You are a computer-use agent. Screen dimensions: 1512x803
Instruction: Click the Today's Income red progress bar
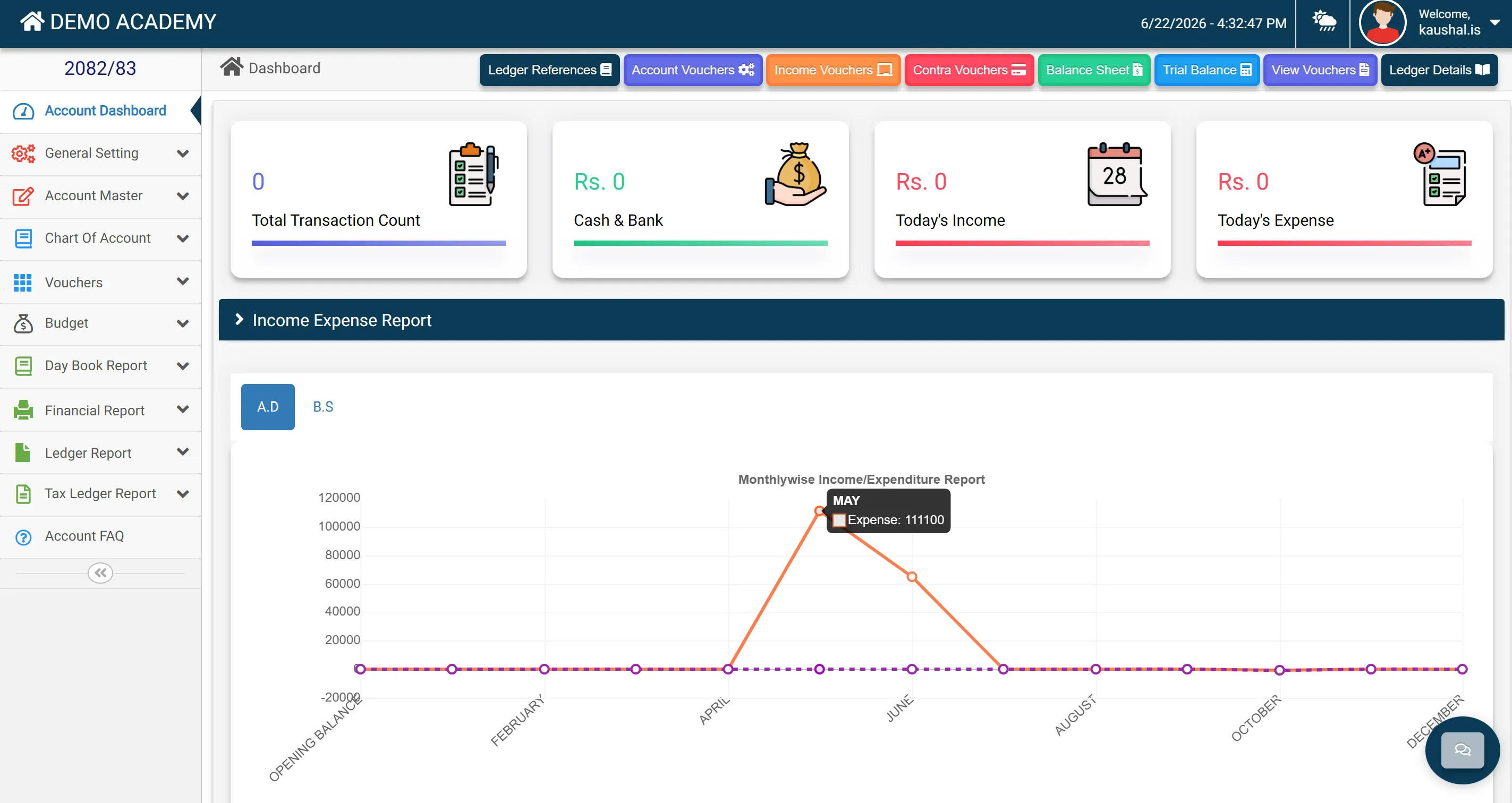[1022, 243]
